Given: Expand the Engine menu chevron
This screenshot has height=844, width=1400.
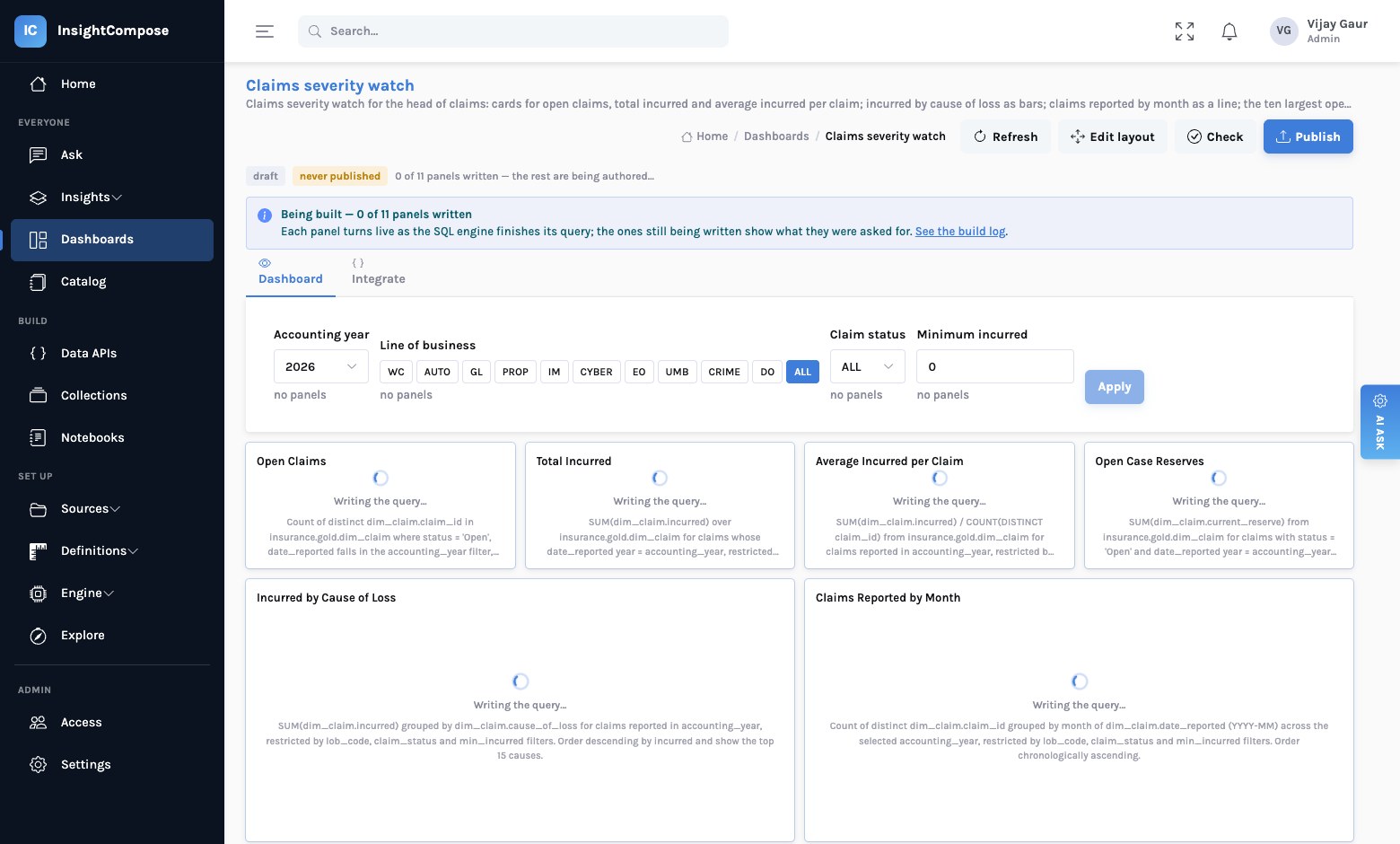Looking at the screenshot, I should pos(109,593).
